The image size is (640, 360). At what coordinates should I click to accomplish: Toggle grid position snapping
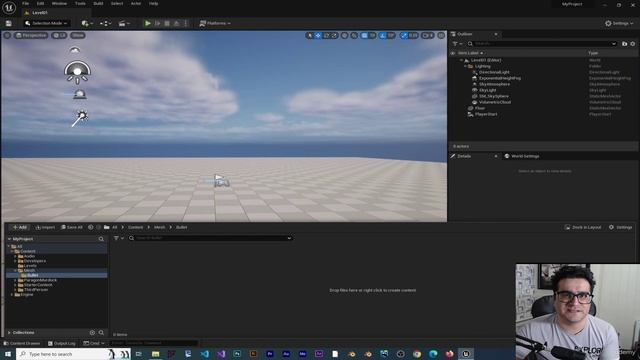[364, 36]
